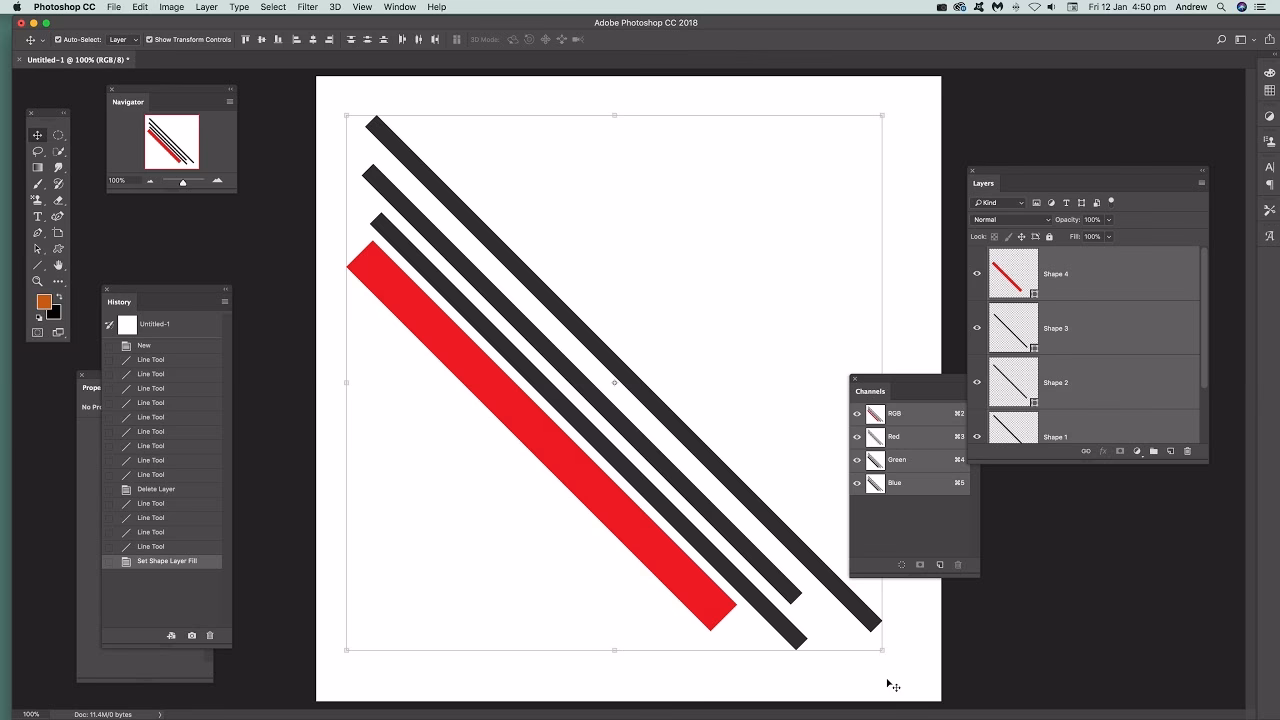Viewport: 1280px width, 720px height.
Task: Hide the Shape 4 layer
Action: [977, 273]
